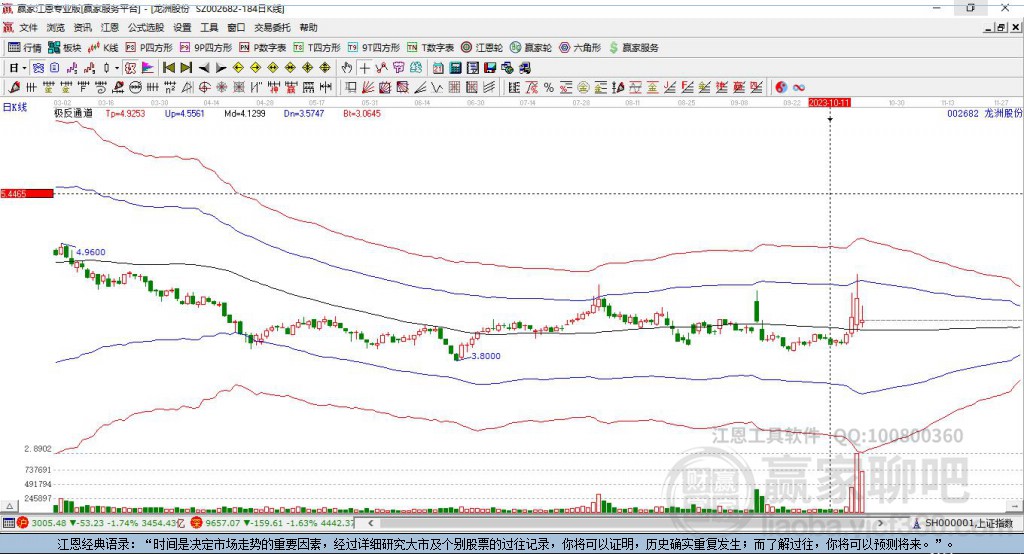Open the 江恩轮 tool
Screen dimensions: 1024x554
pyautogui.click(x=482, y=48)
